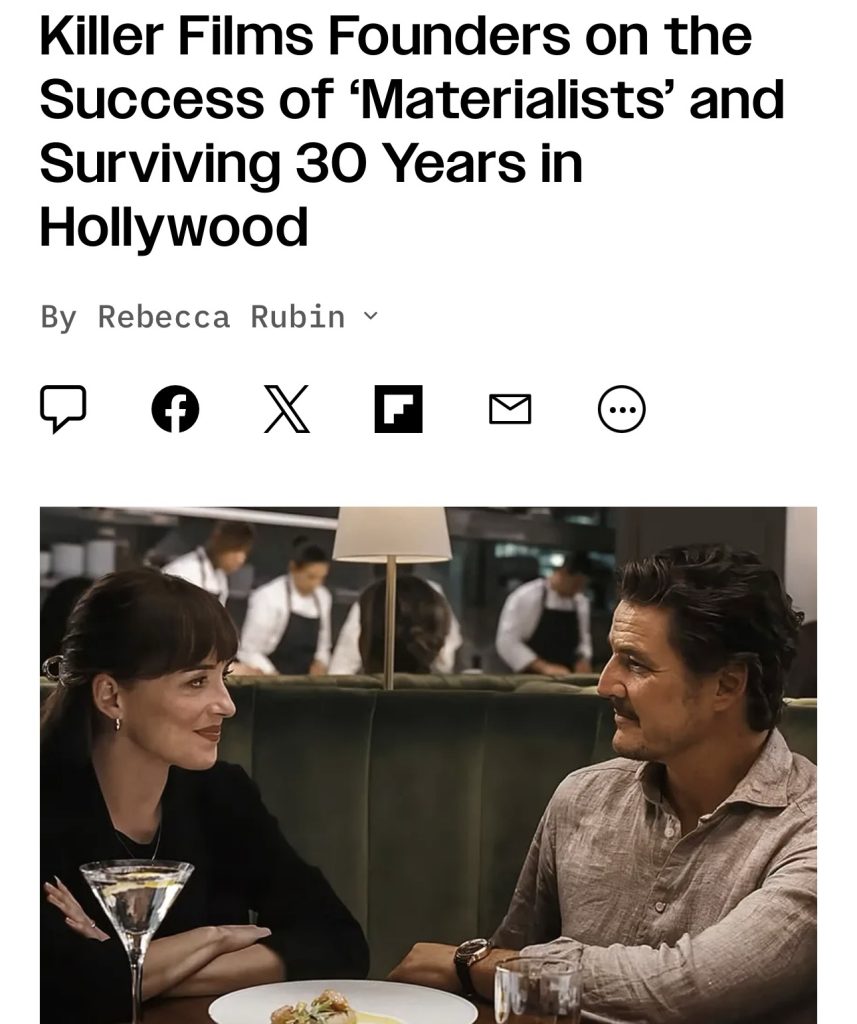The height and width of the screenshot is (1024, 857).
Task: Open the comments speech bubble icon
Action: 62,409
